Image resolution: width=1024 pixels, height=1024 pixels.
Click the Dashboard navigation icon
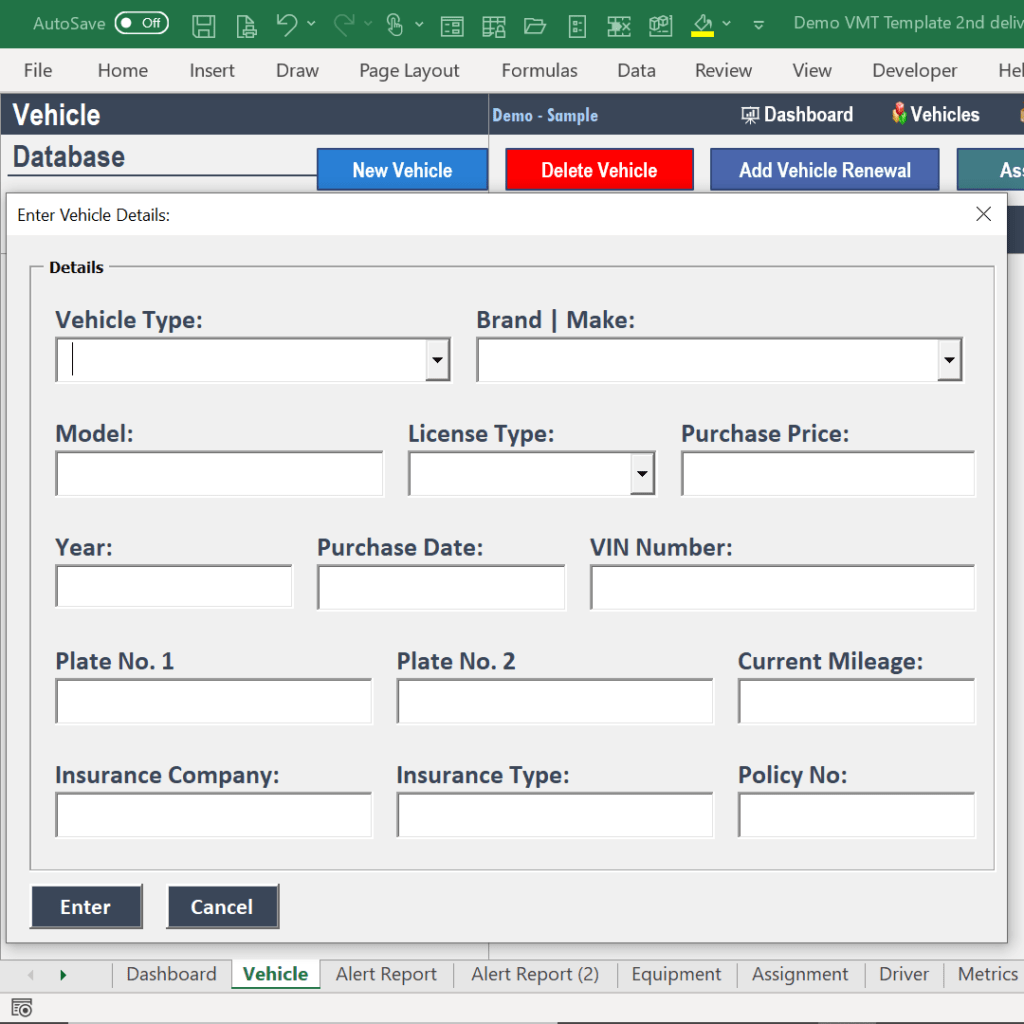point(797,114)
